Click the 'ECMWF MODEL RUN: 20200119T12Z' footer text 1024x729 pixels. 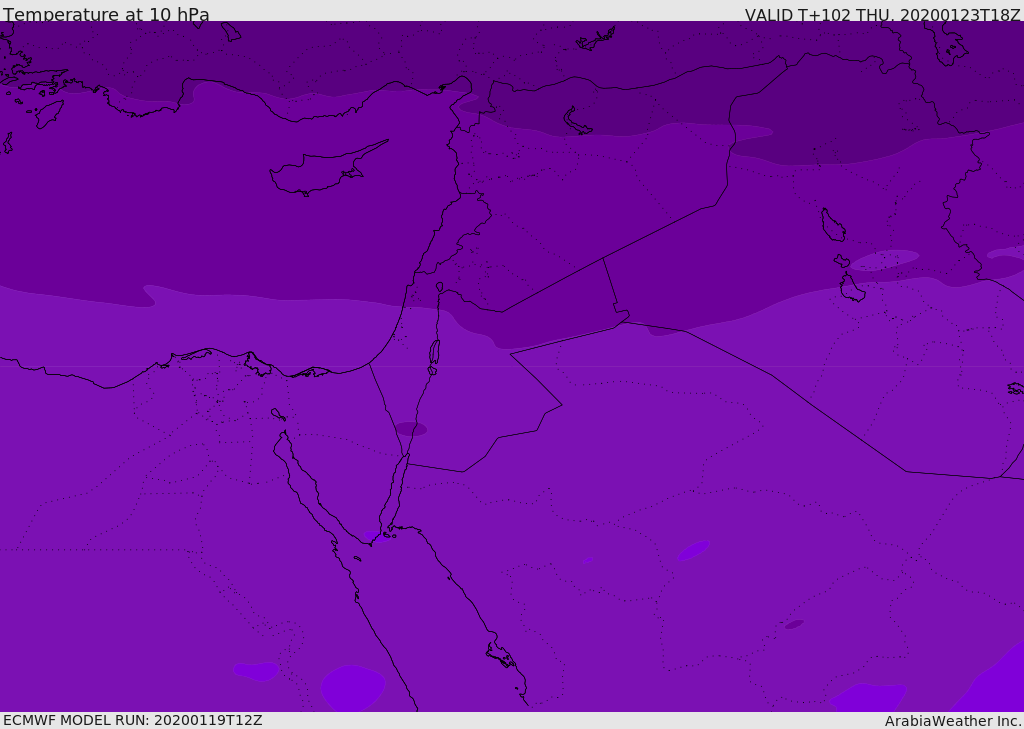133,720
